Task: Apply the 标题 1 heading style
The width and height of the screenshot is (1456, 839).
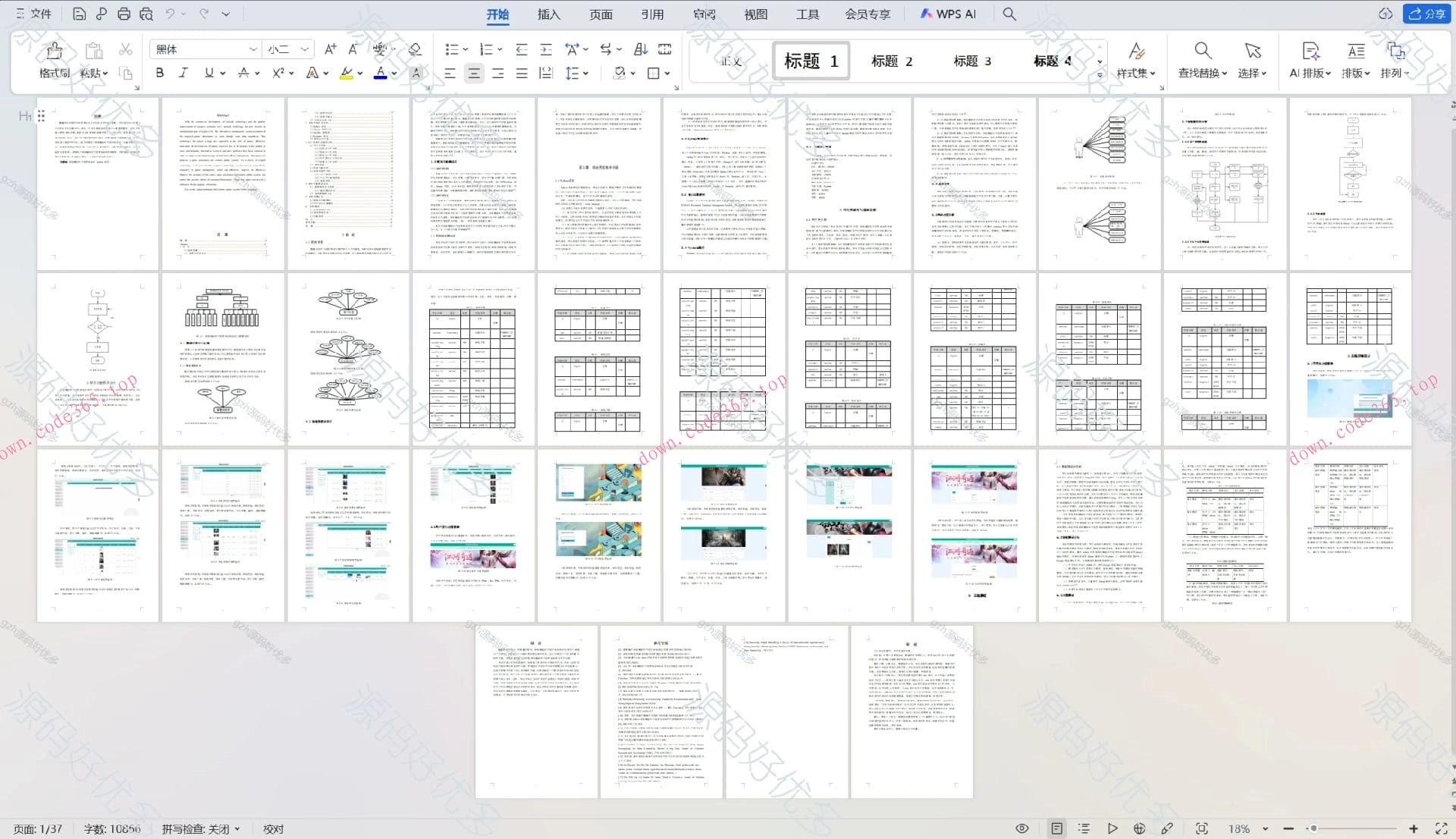Action: click(811, 61)
